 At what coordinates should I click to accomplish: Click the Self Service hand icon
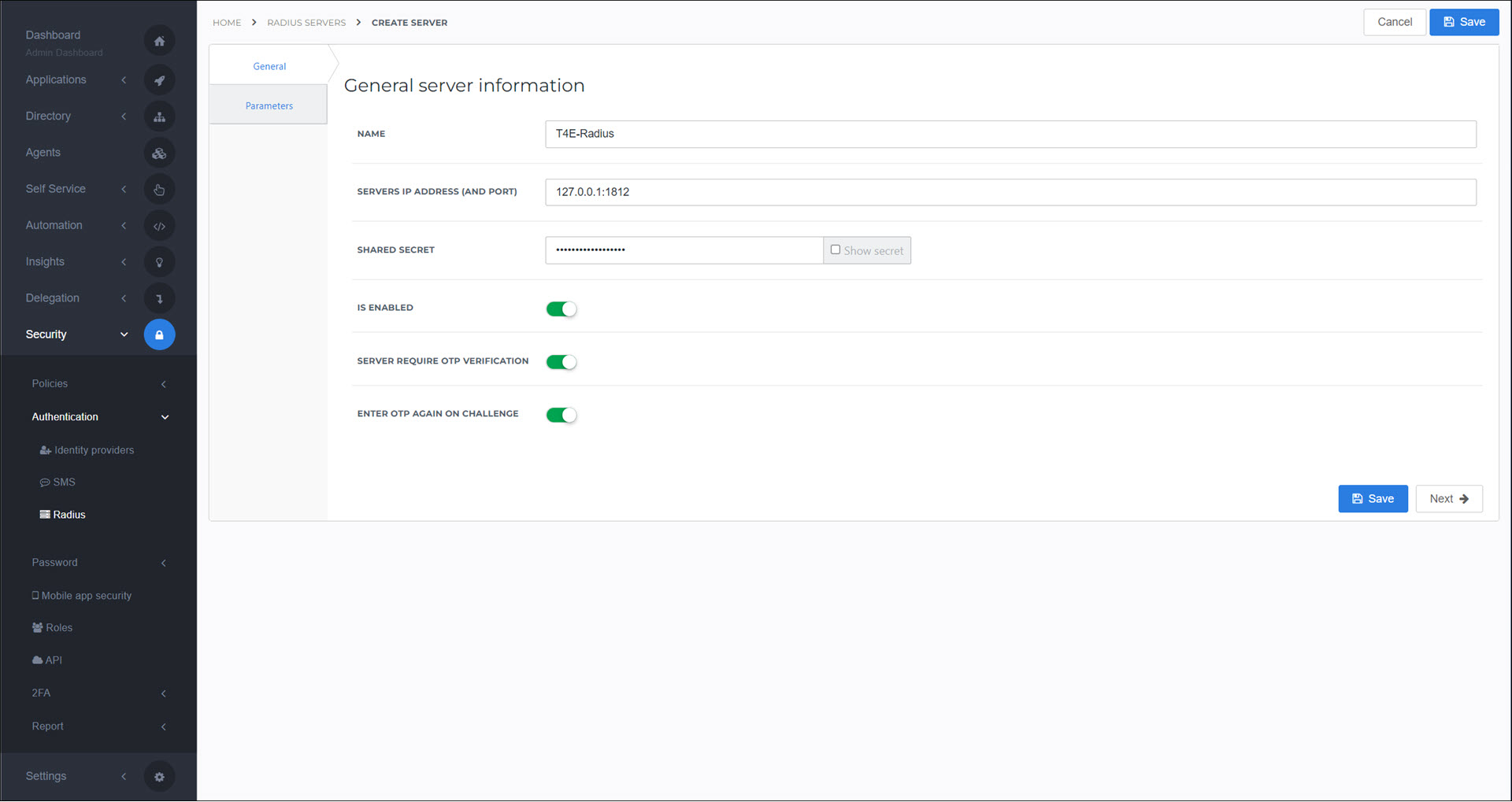coord(159,190)
